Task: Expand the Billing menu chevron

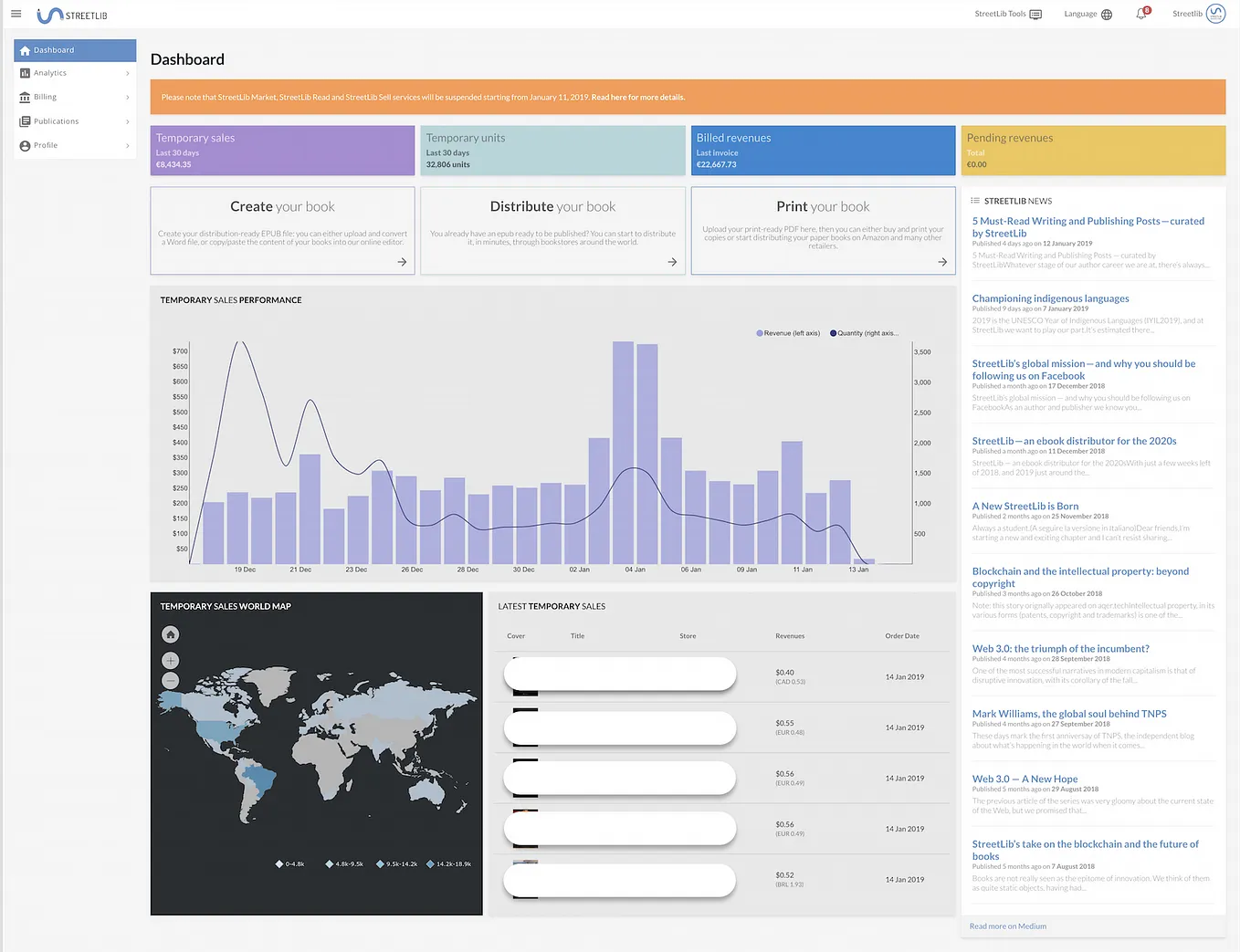Action: pos(127,97)
